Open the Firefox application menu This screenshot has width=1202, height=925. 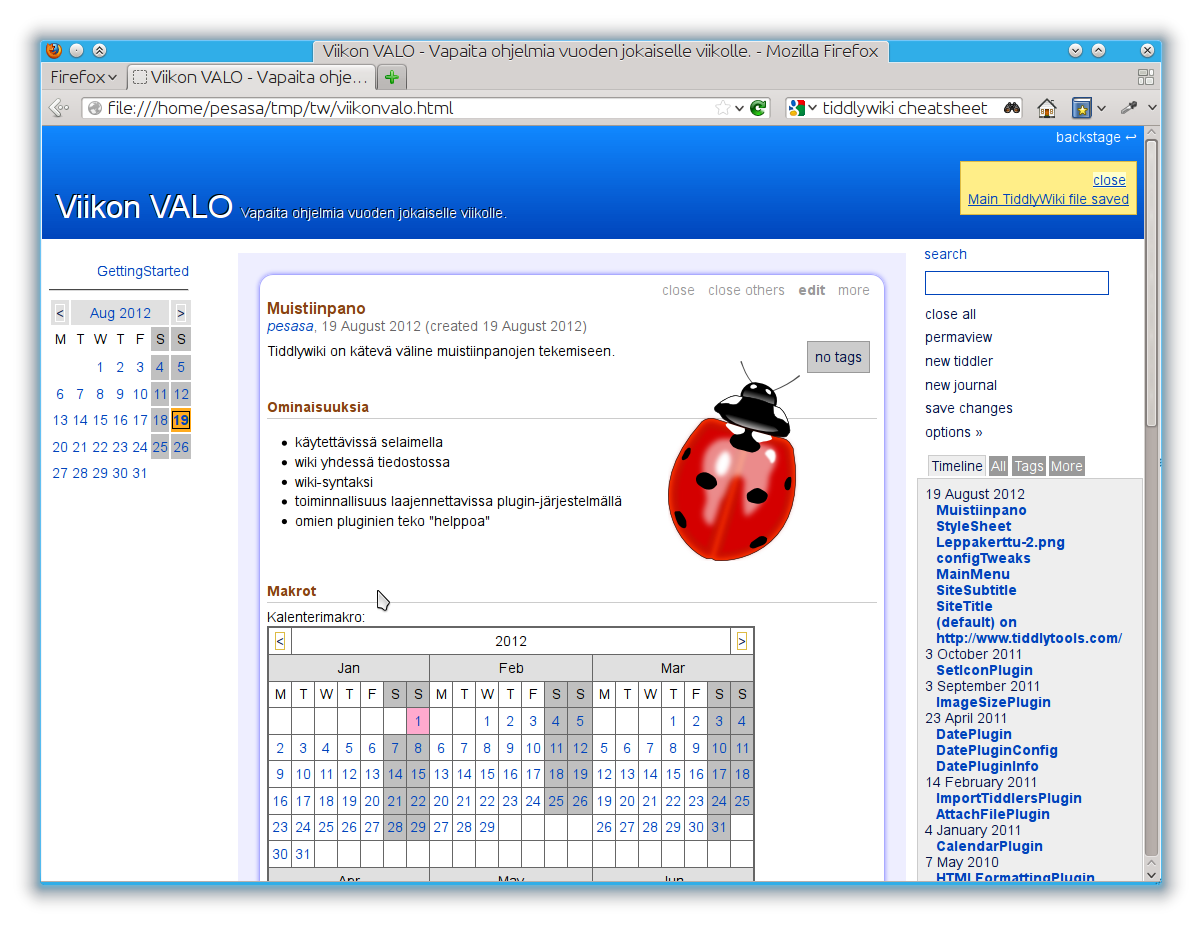click(x=84, y=77)
